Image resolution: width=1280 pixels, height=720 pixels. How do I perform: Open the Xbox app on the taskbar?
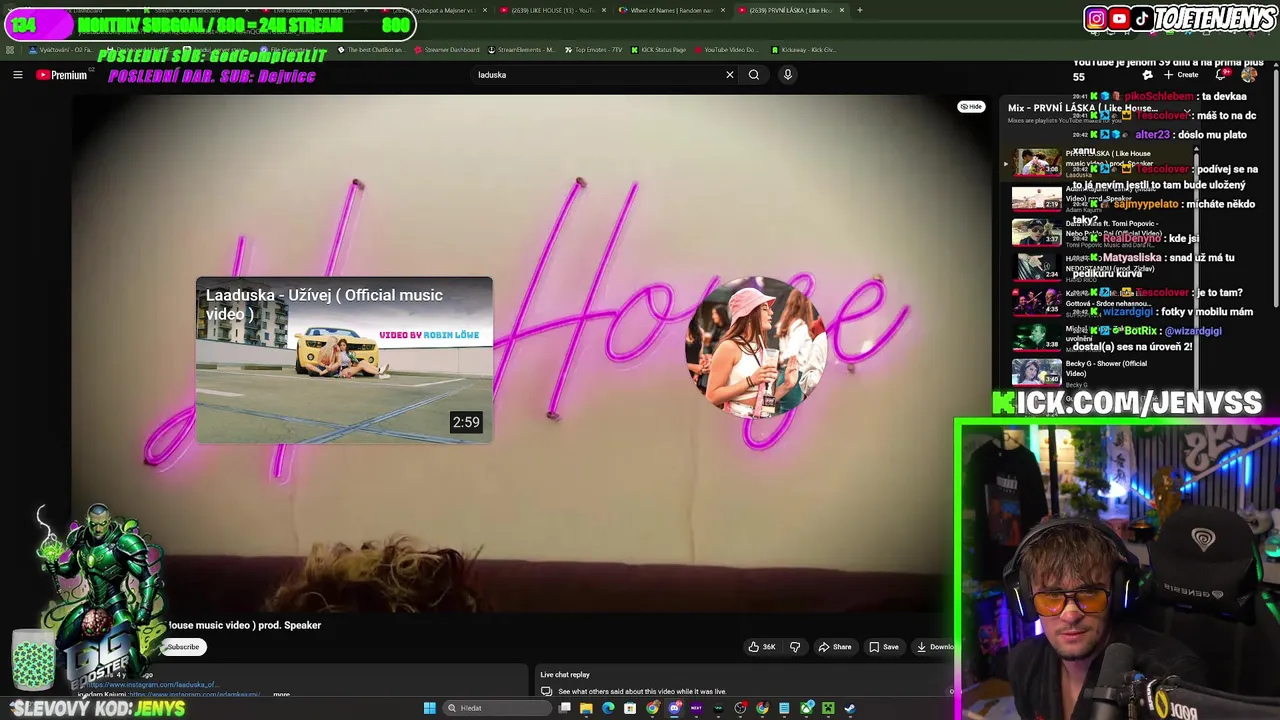point(807,708)
